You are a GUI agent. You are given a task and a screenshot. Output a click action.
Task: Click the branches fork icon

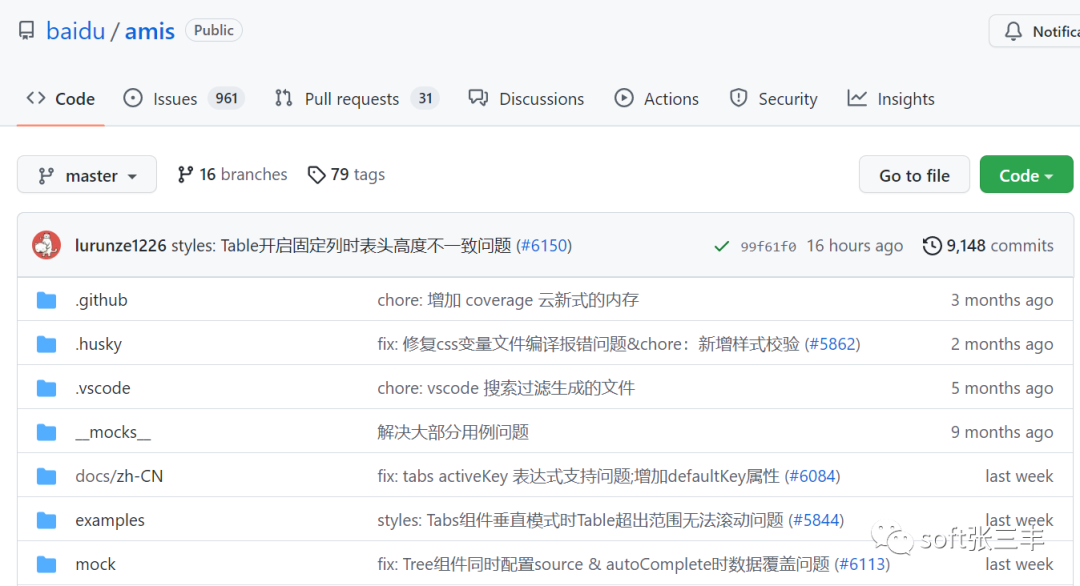185,175
